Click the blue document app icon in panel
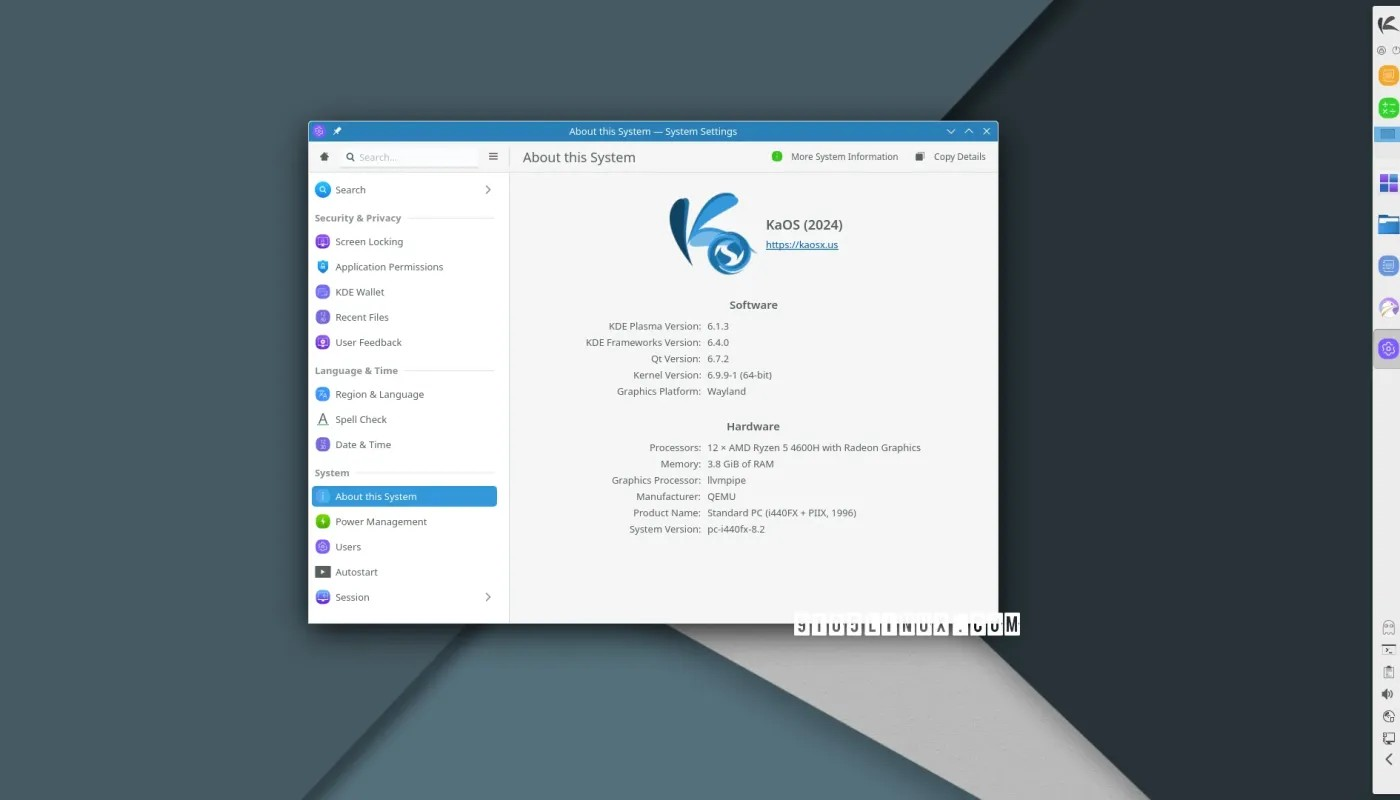The width and height of the screenshot is (1400, 800). click(x=1388, y=266)
